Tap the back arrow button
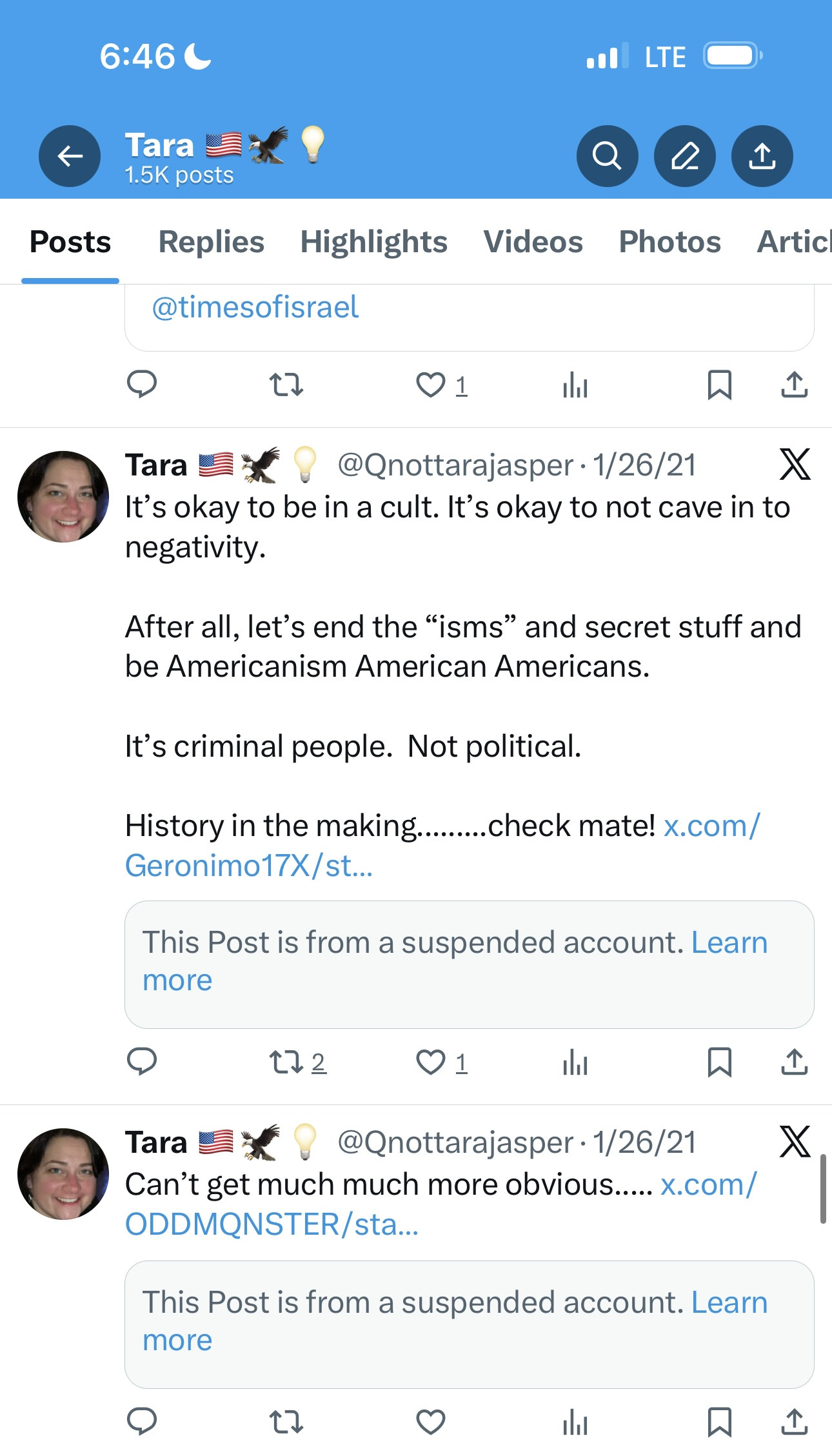The image size is (832, 1456). click(x=70, y=156)
